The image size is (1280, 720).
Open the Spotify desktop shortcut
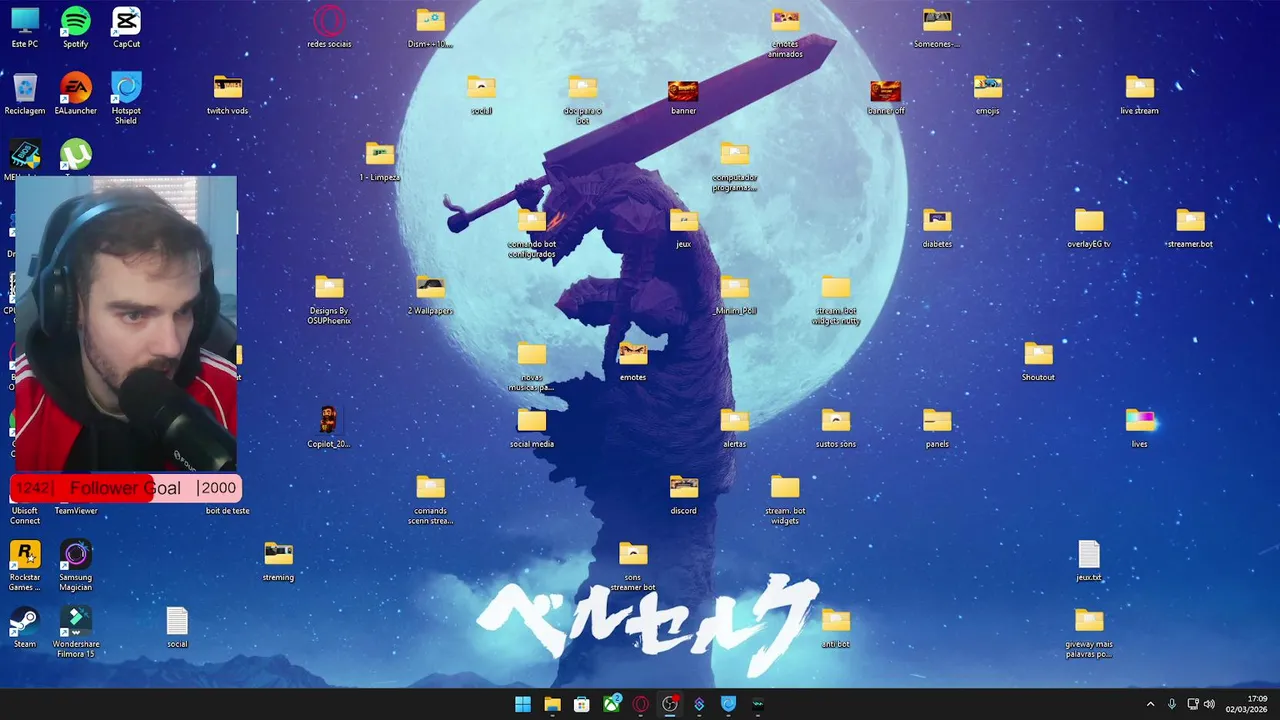[x=75, y=27]
